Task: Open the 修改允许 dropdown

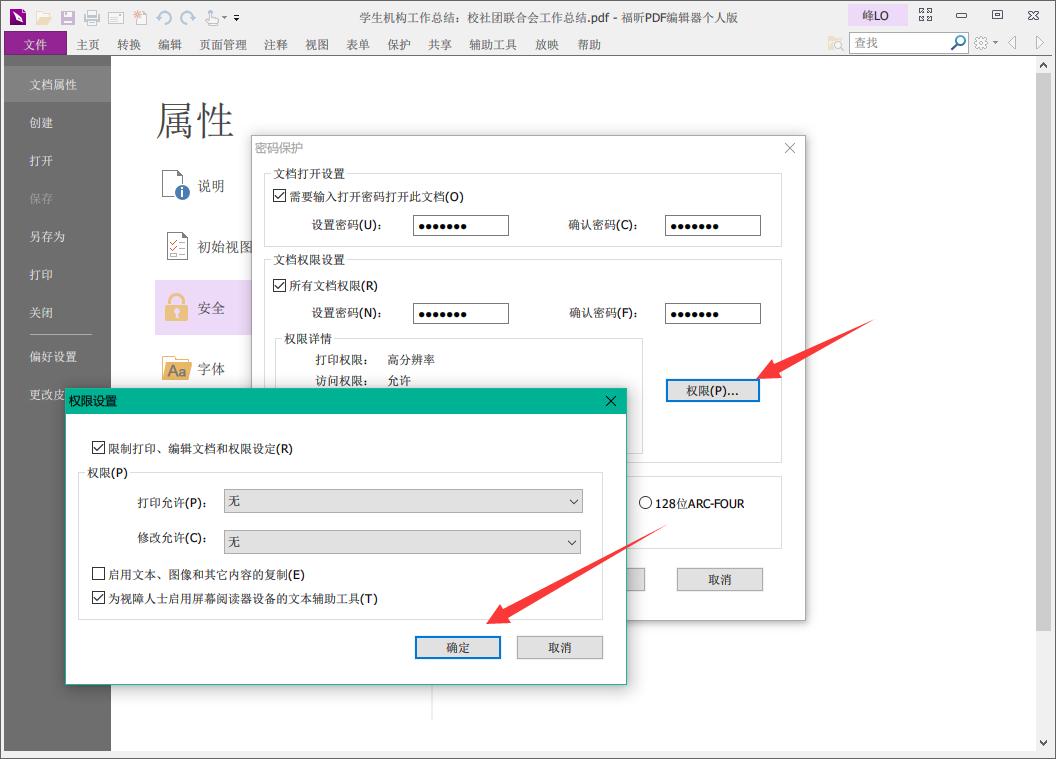Action: point(573,541)
